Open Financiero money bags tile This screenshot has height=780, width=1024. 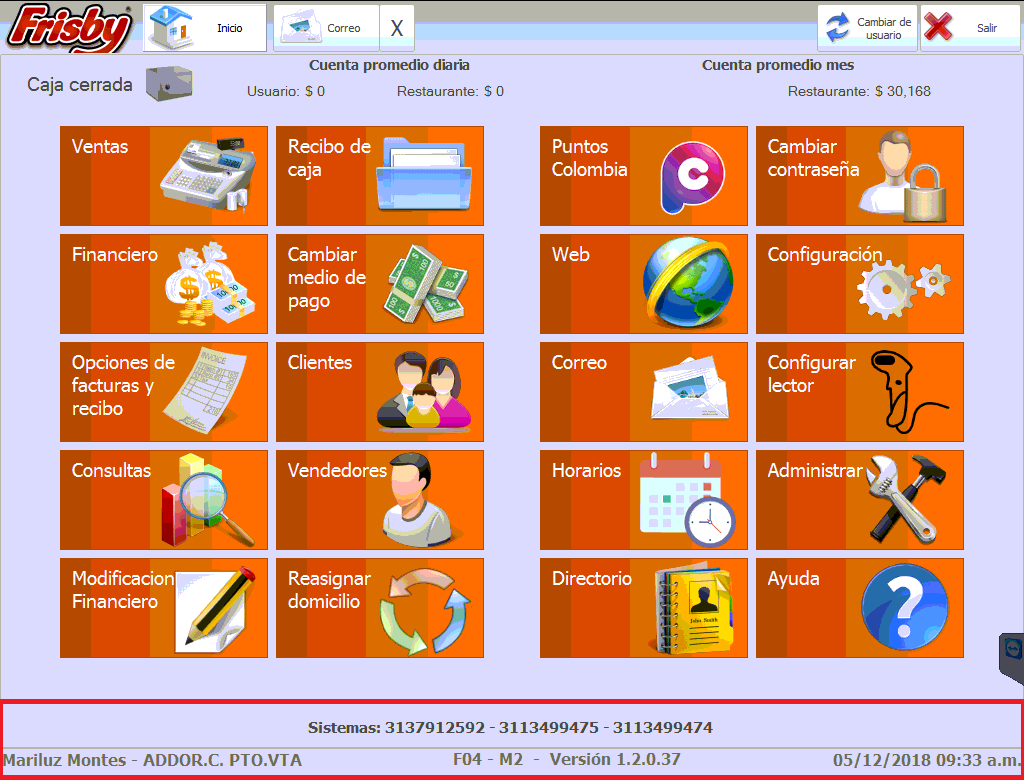[164, 284]
